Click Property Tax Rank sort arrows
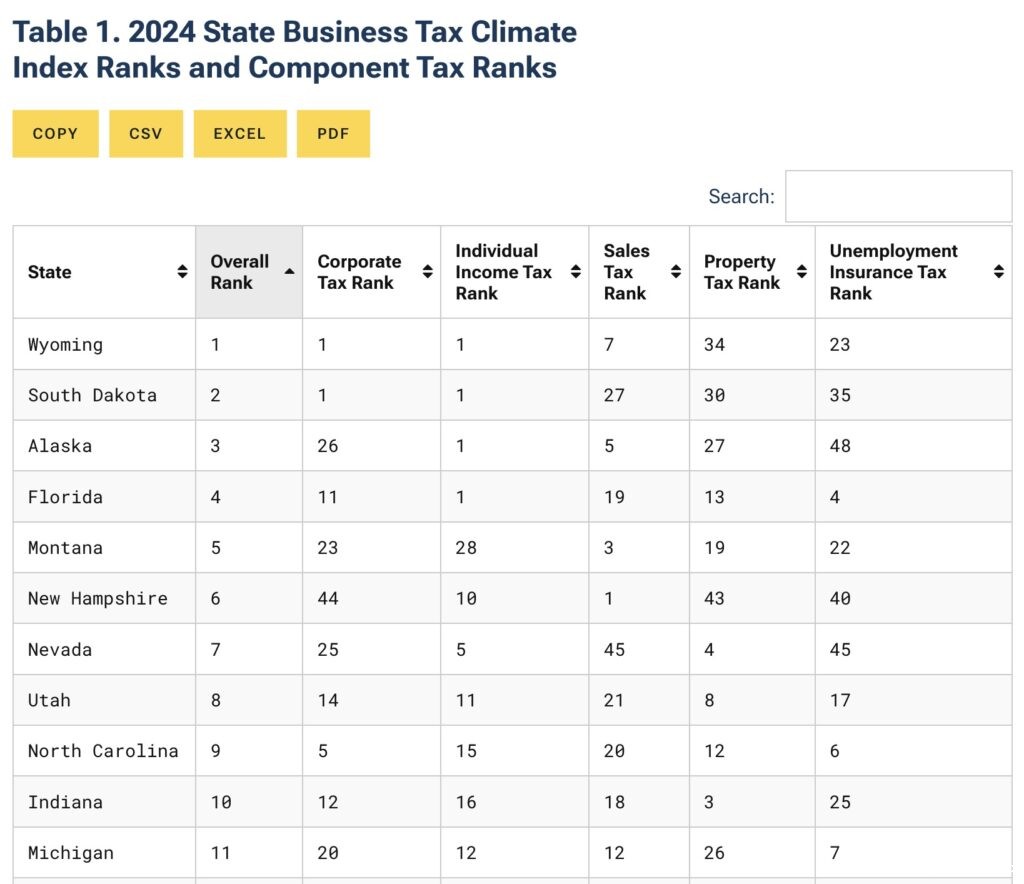The image size is (1024, 884). click(x=801, y=272)
